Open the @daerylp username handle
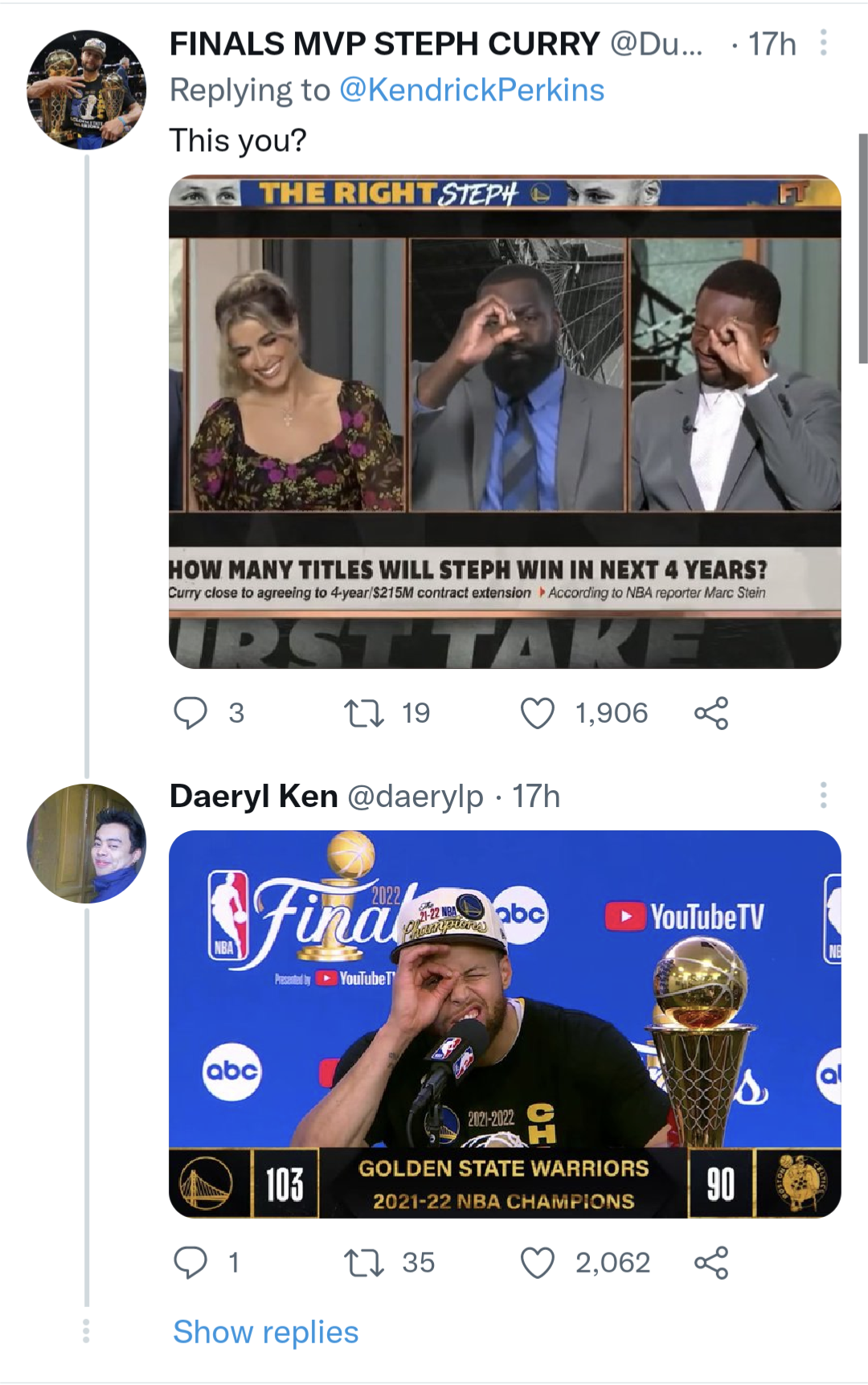Viewport: 868px width, 1385px height. (416, 797)
